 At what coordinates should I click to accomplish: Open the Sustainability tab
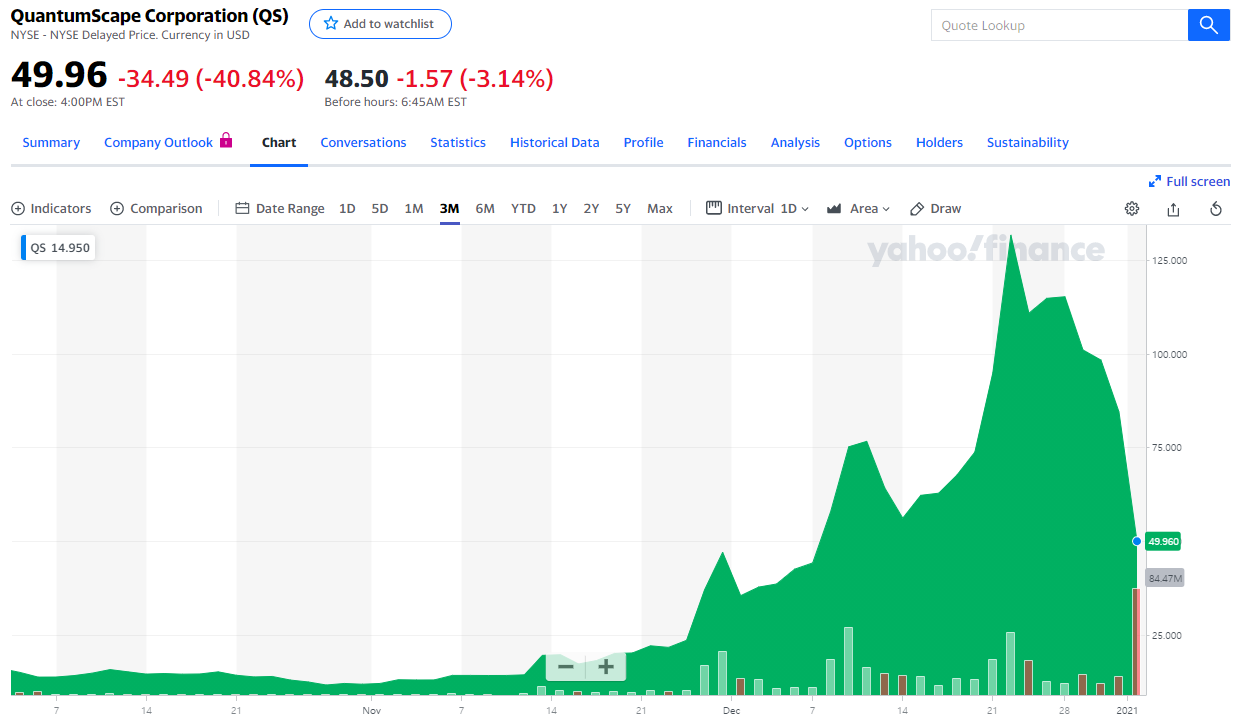pyautogui.click(x=1028, y=143)
